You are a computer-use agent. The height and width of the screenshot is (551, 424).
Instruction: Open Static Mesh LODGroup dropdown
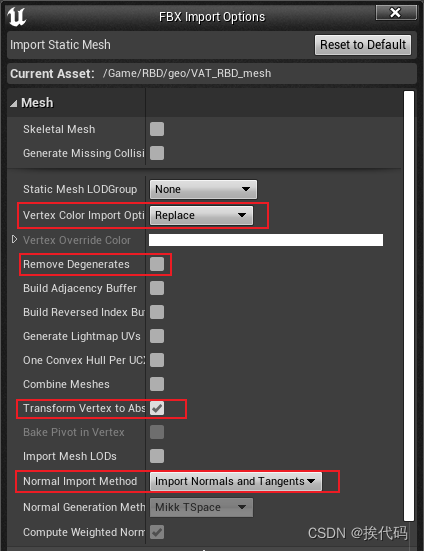(203, 189)
